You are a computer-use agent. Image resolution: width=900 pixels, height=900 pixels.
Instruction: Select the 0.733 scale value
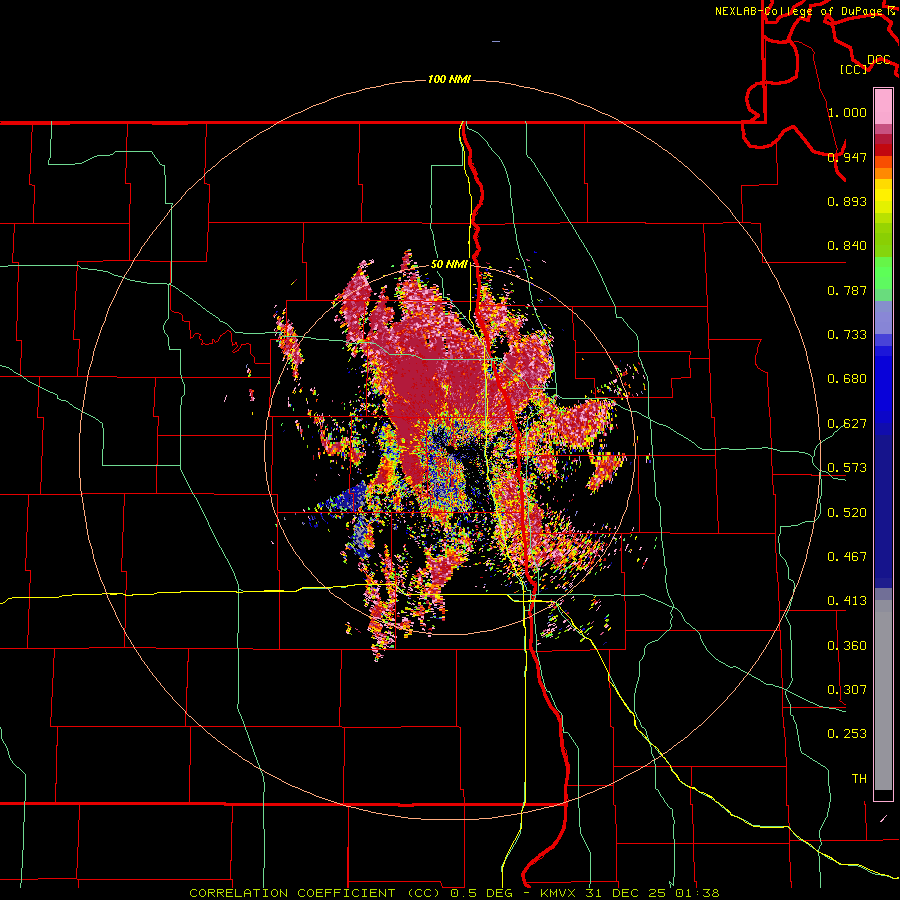tap(847, 335)
